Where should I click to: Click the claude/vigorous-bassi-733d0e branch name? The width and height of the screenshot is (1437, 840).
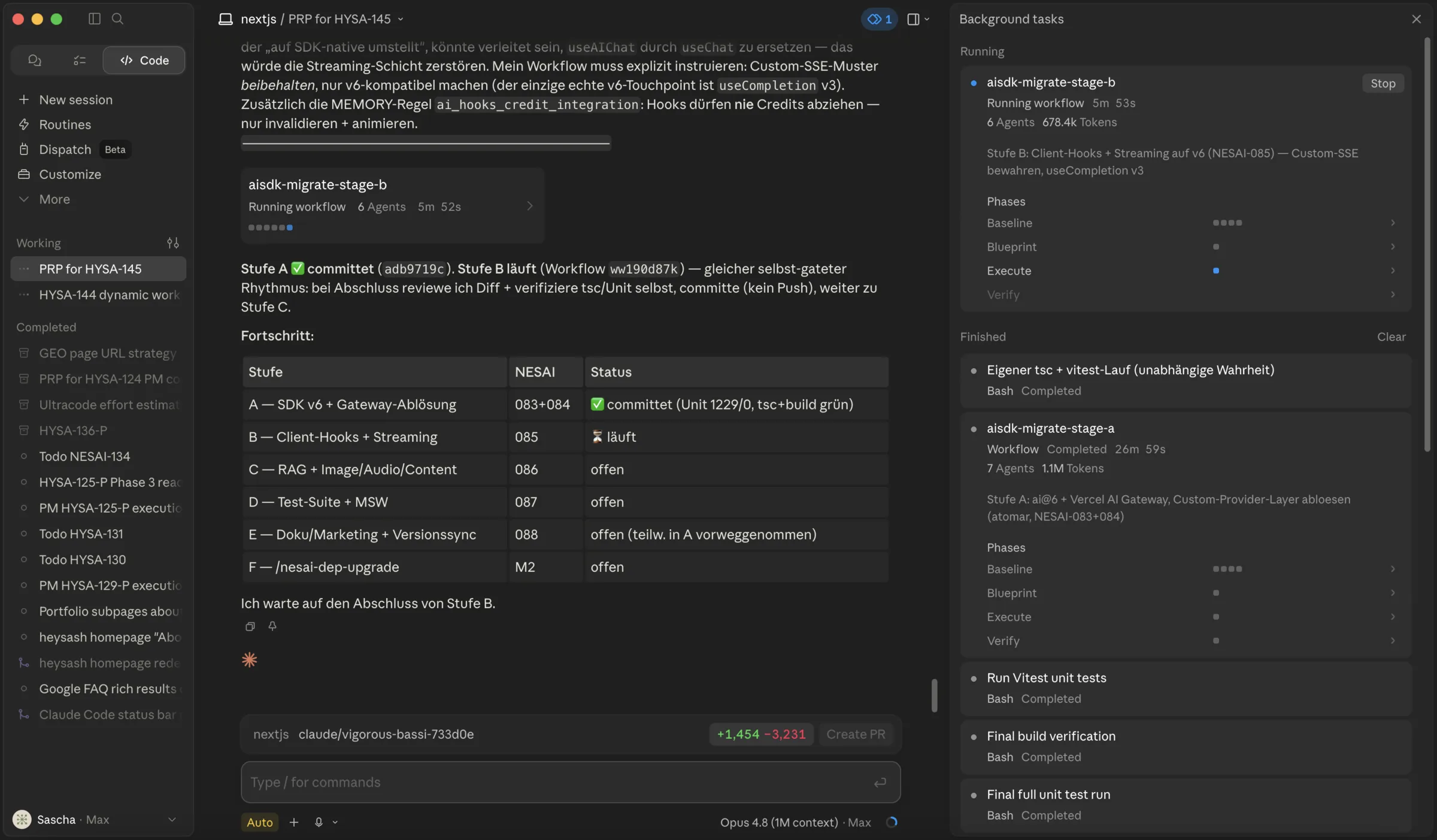click(x=386, y=734)
